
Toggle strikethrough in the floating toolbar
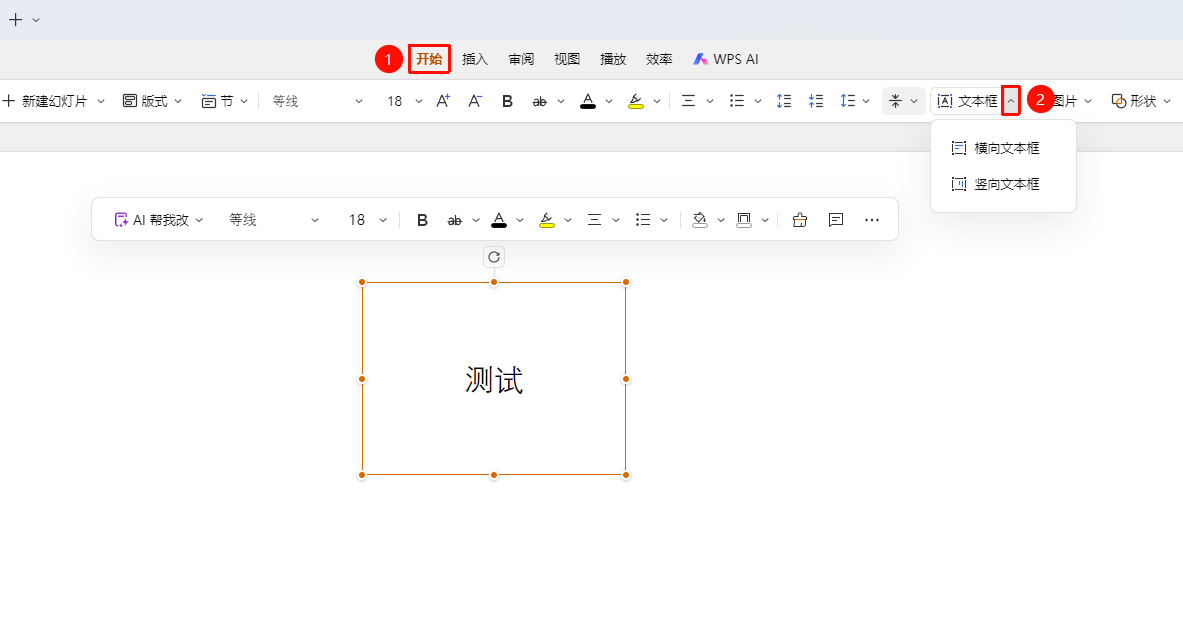[x=454, y=220]
